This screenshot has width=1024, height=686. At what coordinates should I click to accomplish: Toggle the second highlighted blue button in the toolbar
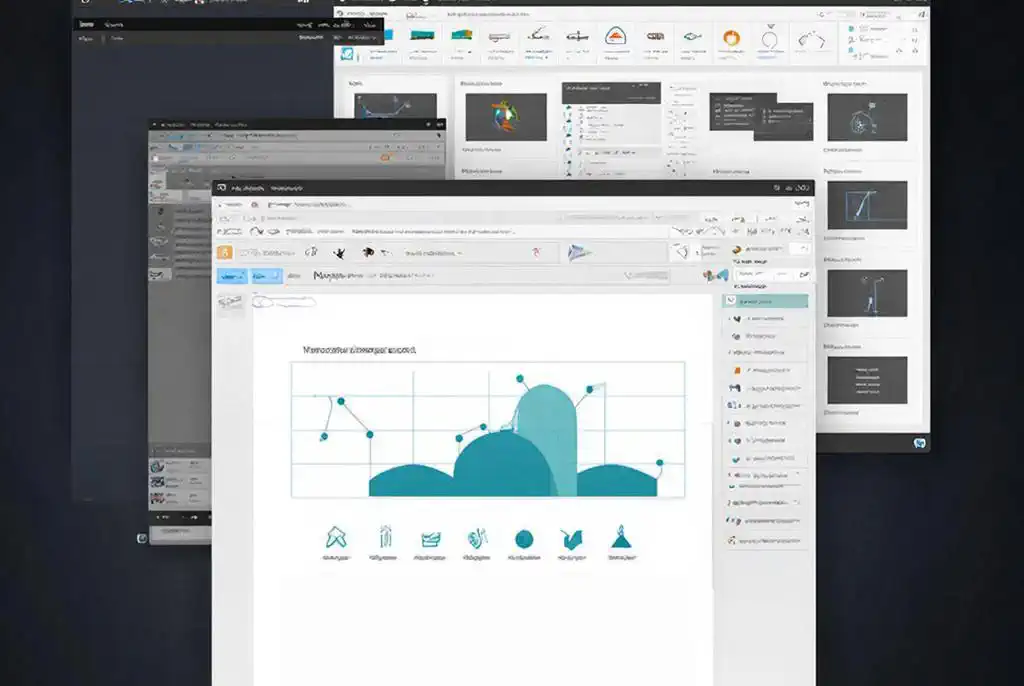click(x=266, y=276)
